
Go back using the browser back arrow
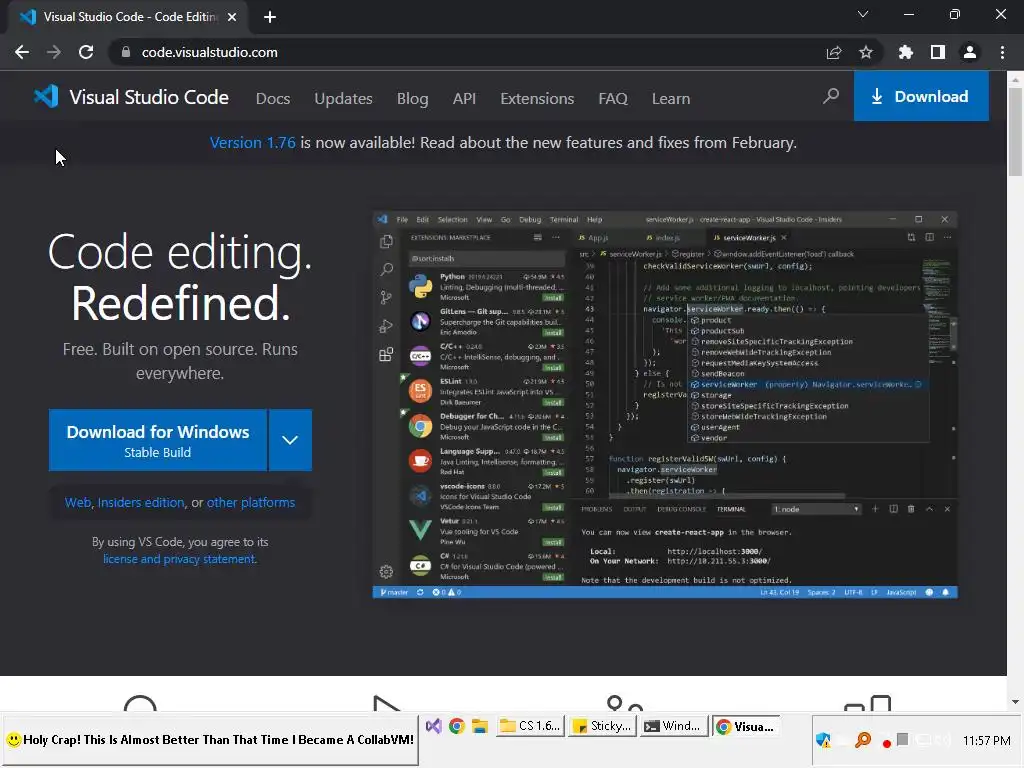click(22, 52)
